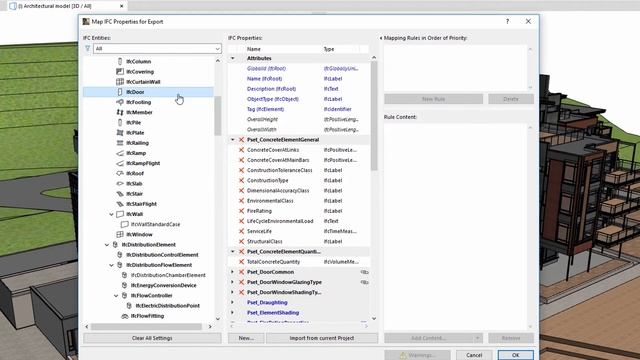Click the IfcEnergyConversionDevice icon
Image resolution: width=640 pixels, height=360 pixels.
(x=124, y=285)
